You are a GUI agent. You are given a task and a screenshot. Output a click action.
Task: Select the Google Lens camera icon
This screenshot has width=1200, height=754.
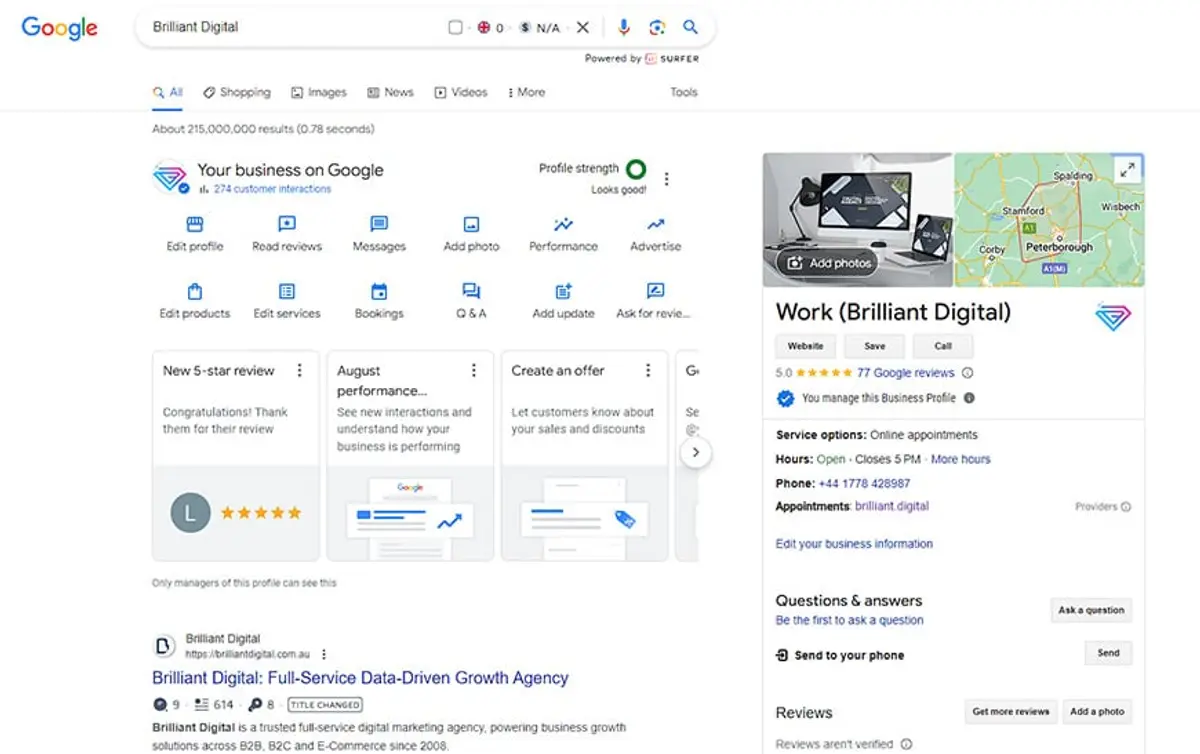pyautogui.click(x=657, y=27)
